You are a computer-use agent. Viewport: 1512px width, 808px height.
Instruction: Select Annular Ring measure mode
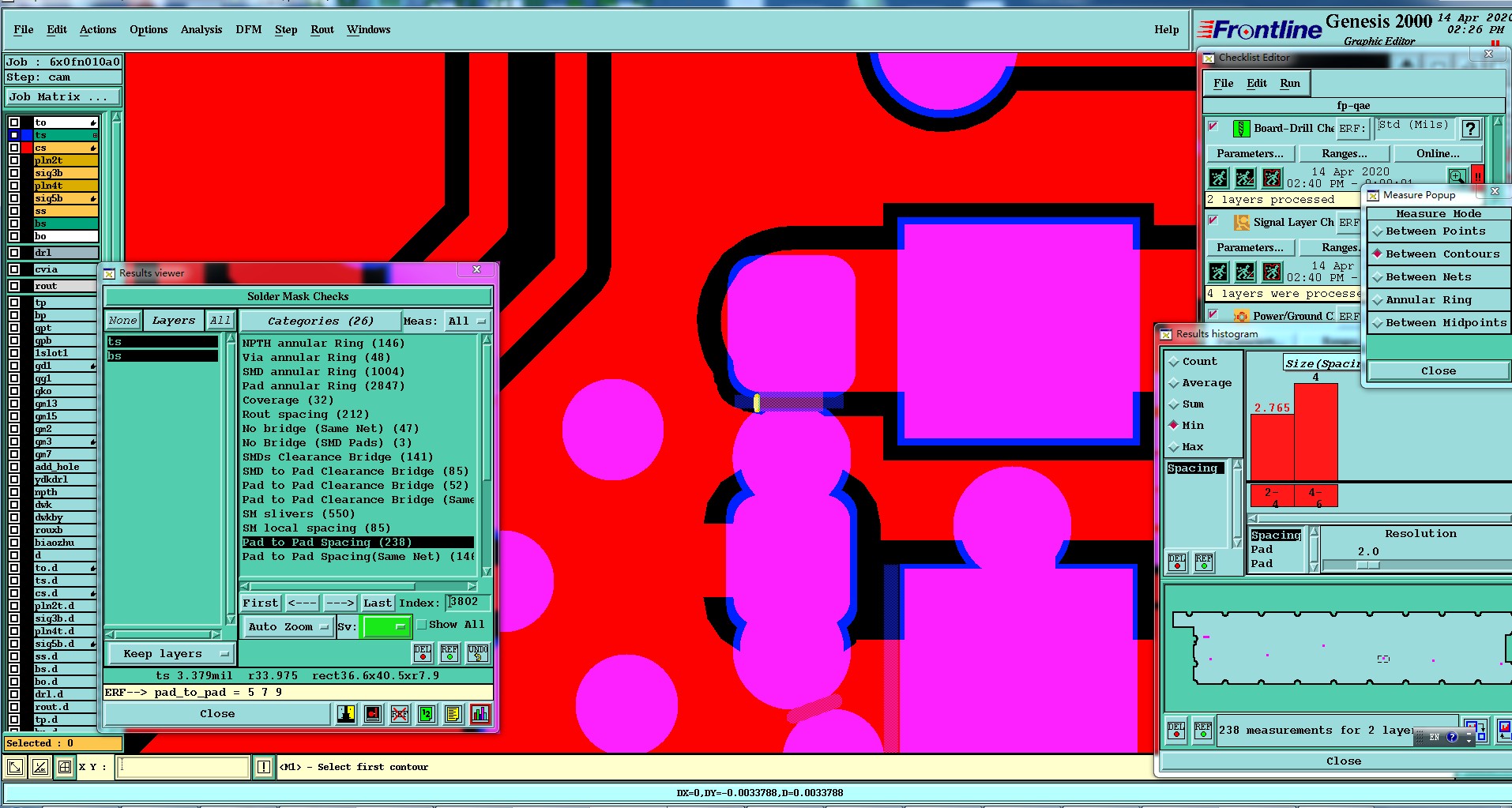point(1438,300)
